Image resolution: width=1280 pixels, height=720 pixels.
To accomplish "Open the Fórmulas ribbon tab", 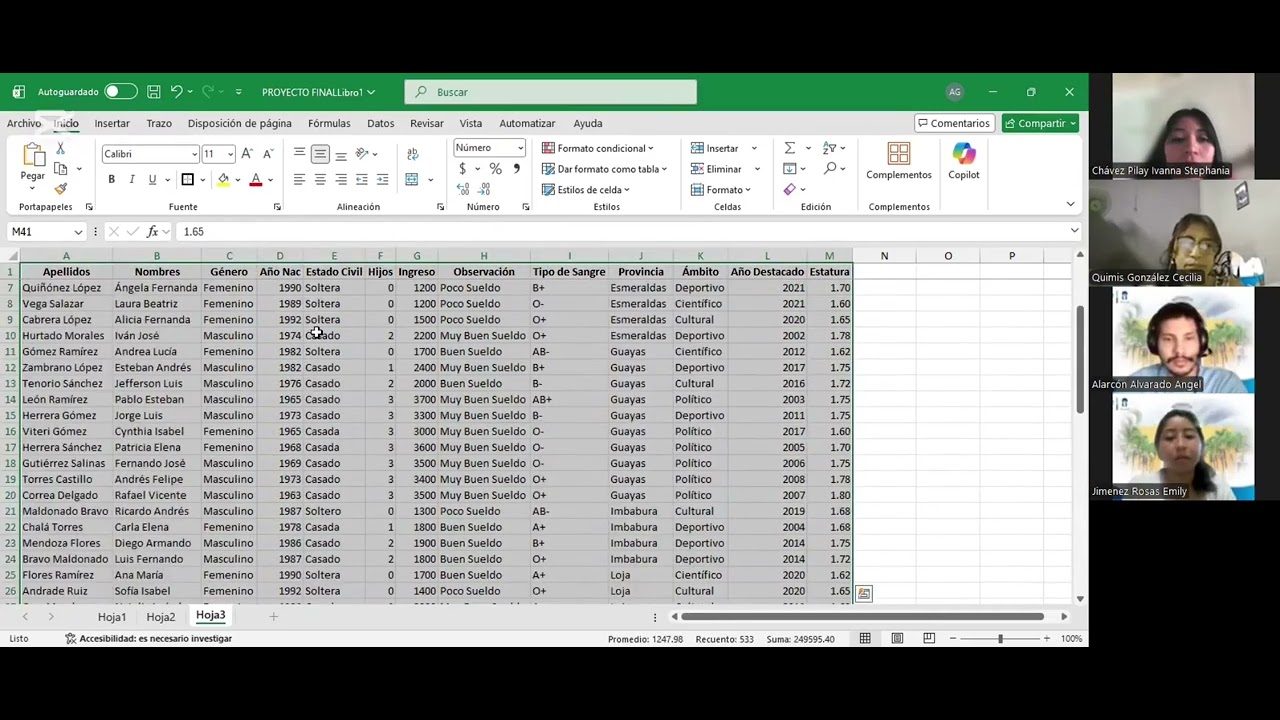I will tap(329, 123).
